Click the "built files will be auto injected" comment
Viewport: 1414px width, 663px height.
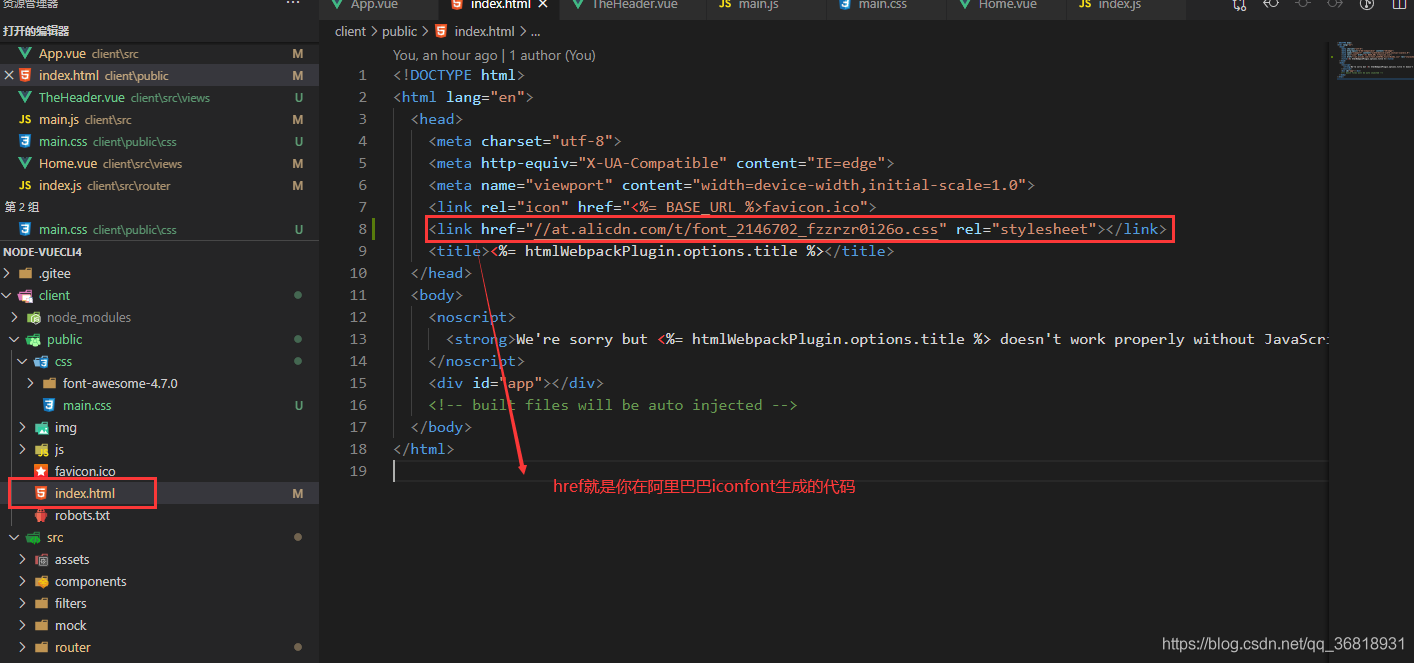pyautogui.click(x=613, y=405)
